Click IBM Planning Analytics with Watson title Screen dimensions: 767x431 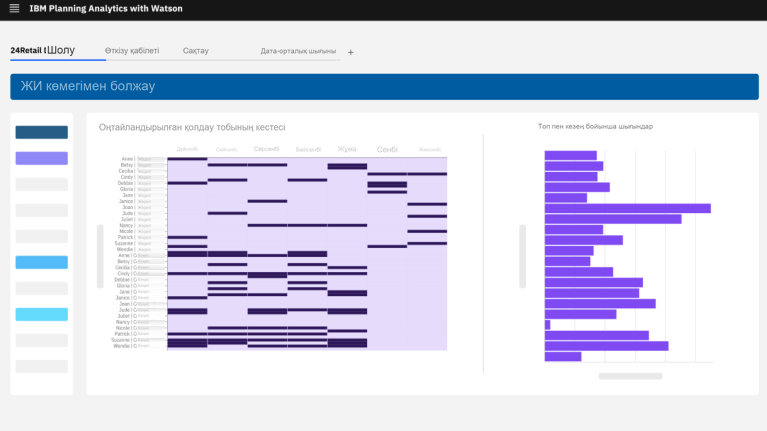pyautogui.click(x=106, y=8)
